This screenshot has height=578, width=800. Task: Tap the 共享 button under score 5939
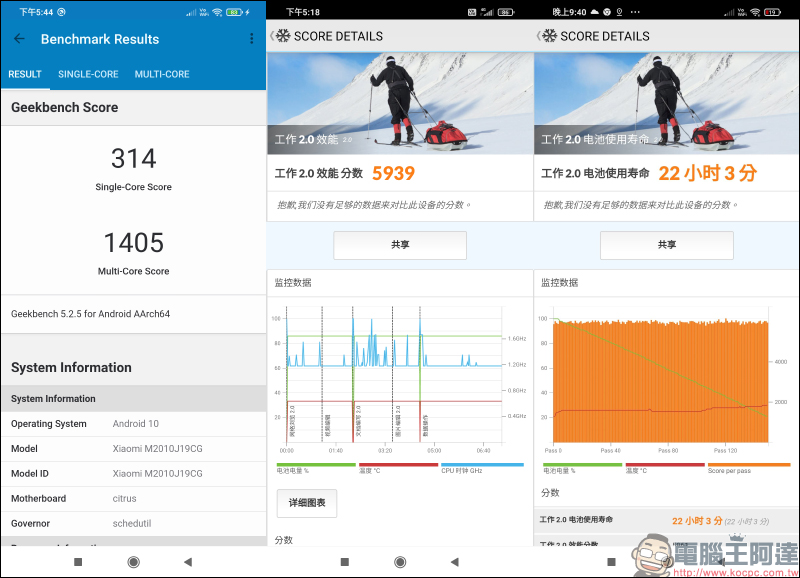click(x=400, y=245)
